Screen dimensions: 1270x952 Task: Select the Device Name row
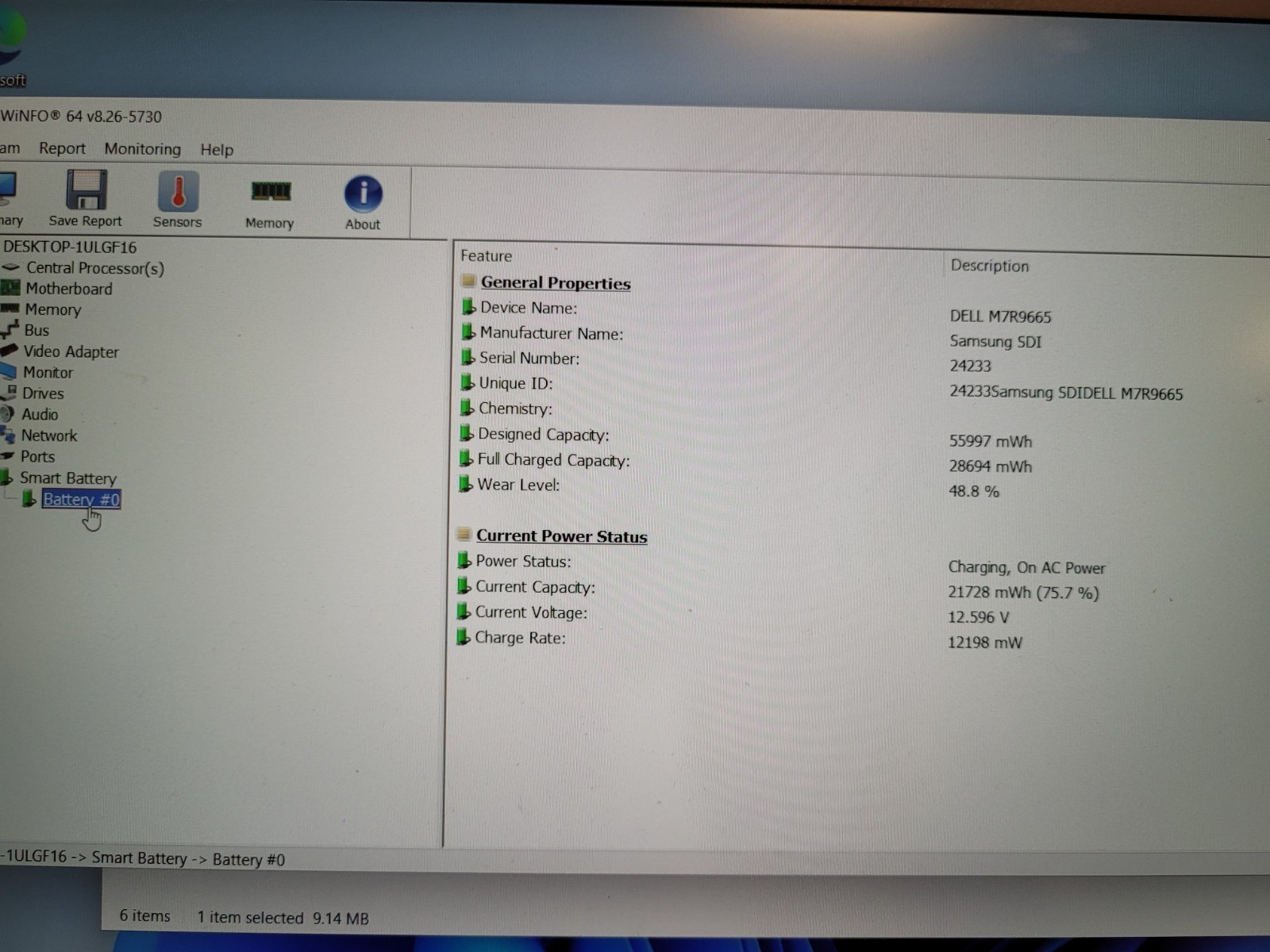pyautogui.click(x=529, y=308)
